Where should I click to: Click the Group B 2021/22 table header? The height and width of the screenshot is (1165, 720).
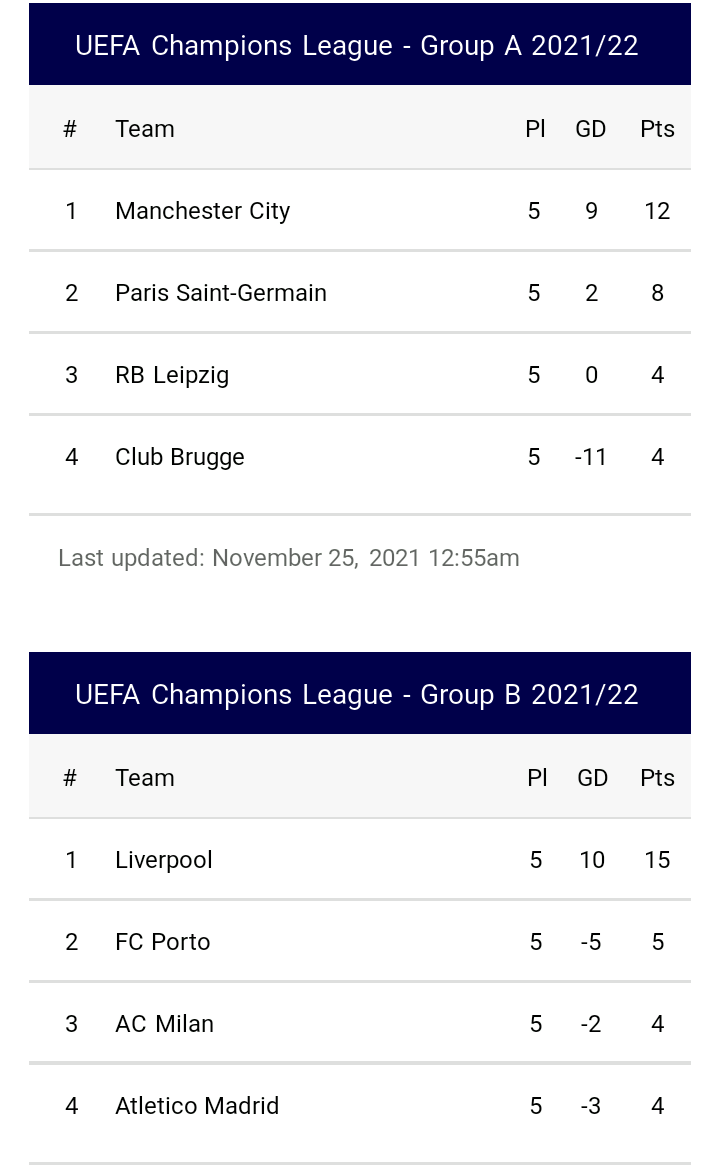(360, 694)
